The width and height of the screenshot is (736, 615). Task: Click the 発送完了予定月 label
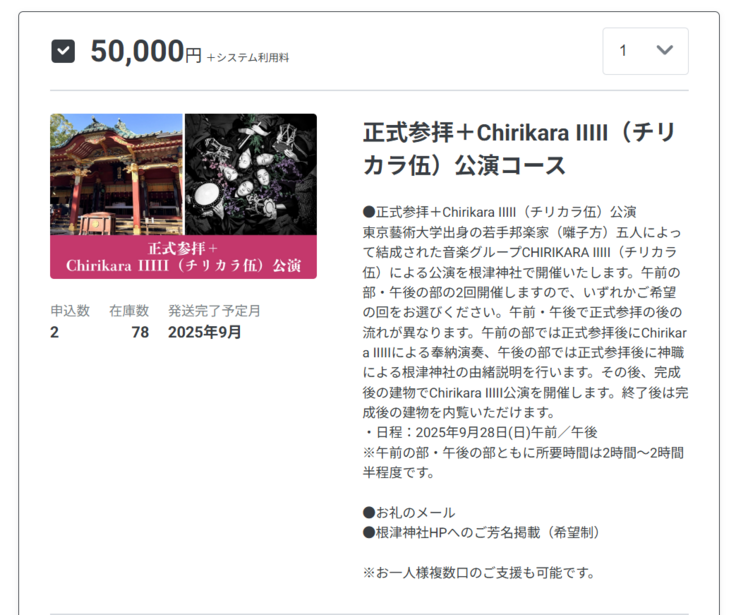pyautogui.click(x=214, y=311)
